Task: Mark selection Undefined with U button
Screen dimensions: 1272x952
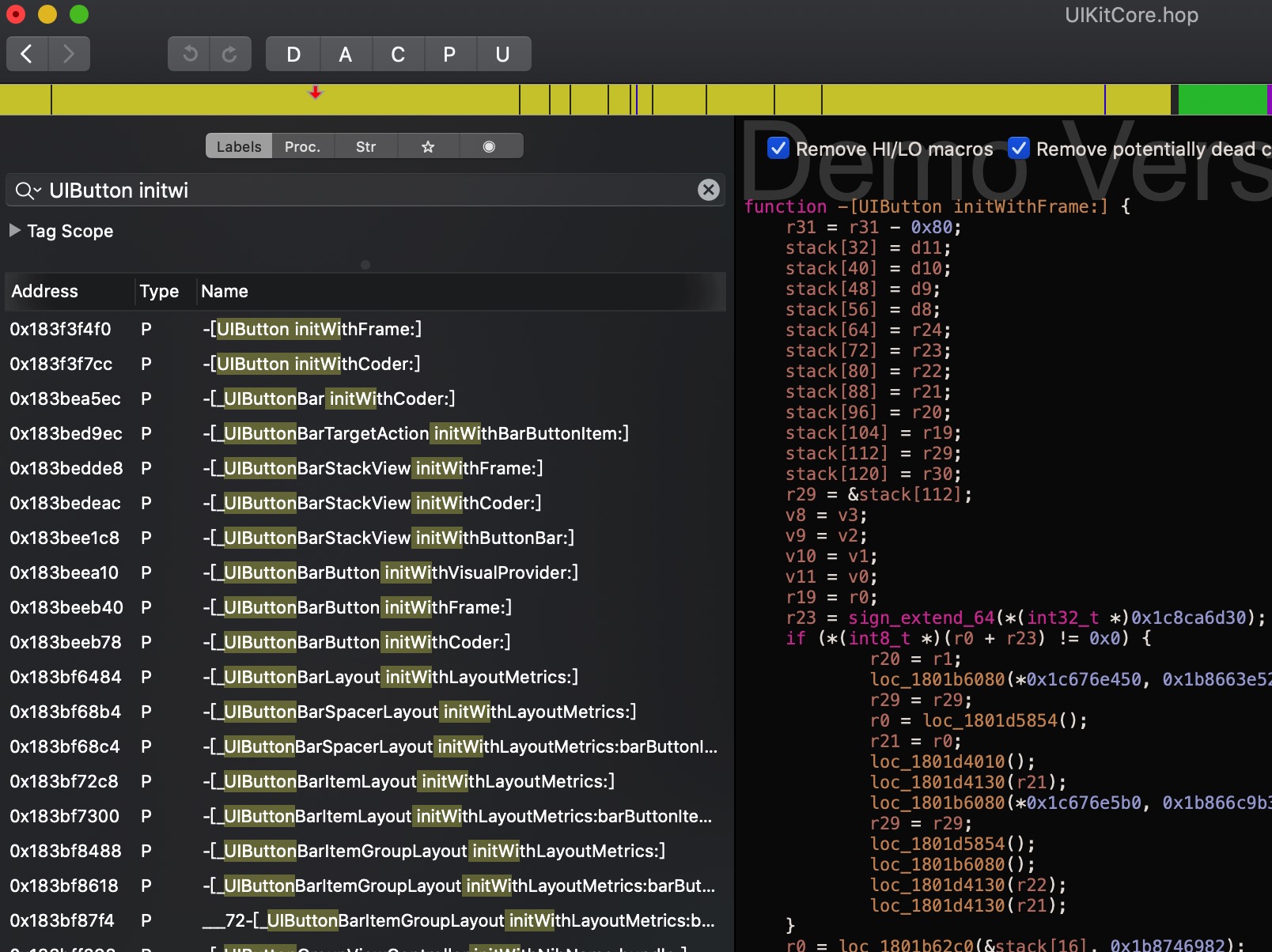Action: 502,54
